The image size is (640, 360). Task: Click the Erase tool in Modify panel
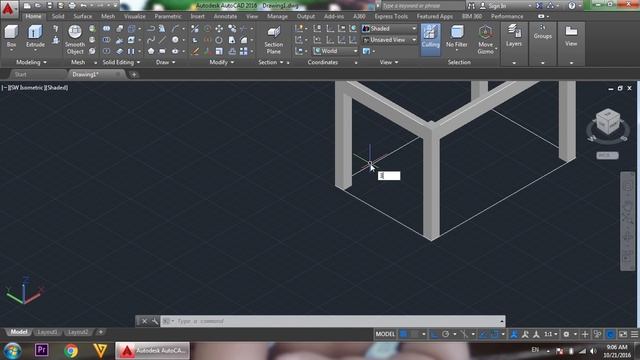pyautogui.click(x=196, y=51)
